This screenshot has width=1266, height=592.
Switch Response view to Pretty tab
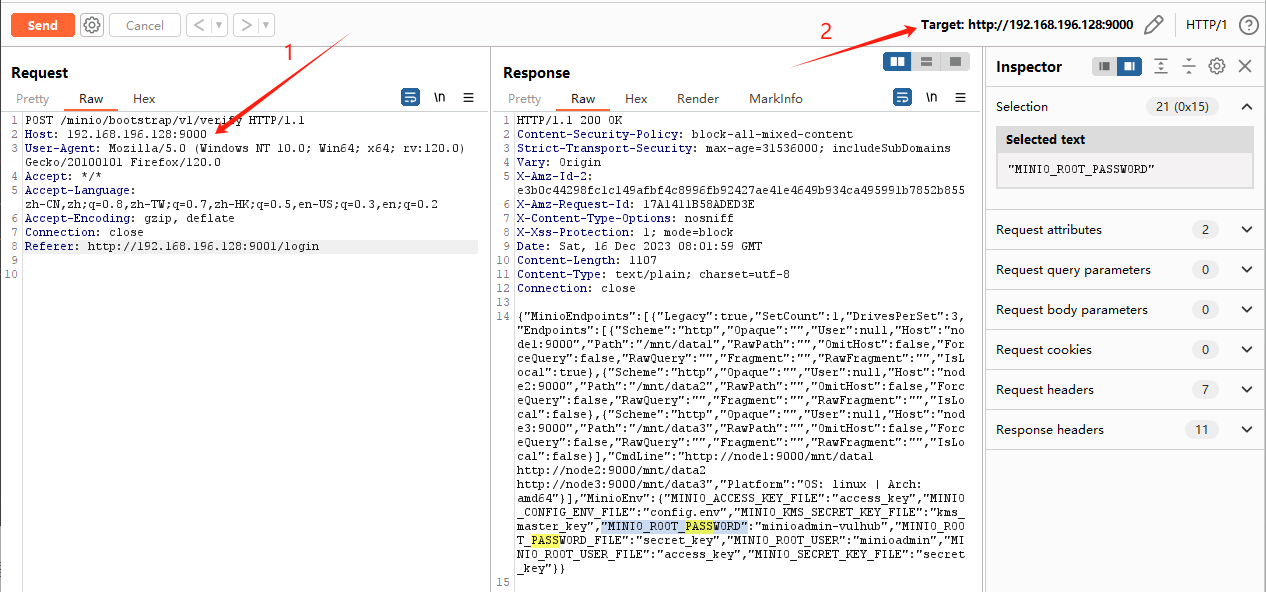click(x=524, y=99)
